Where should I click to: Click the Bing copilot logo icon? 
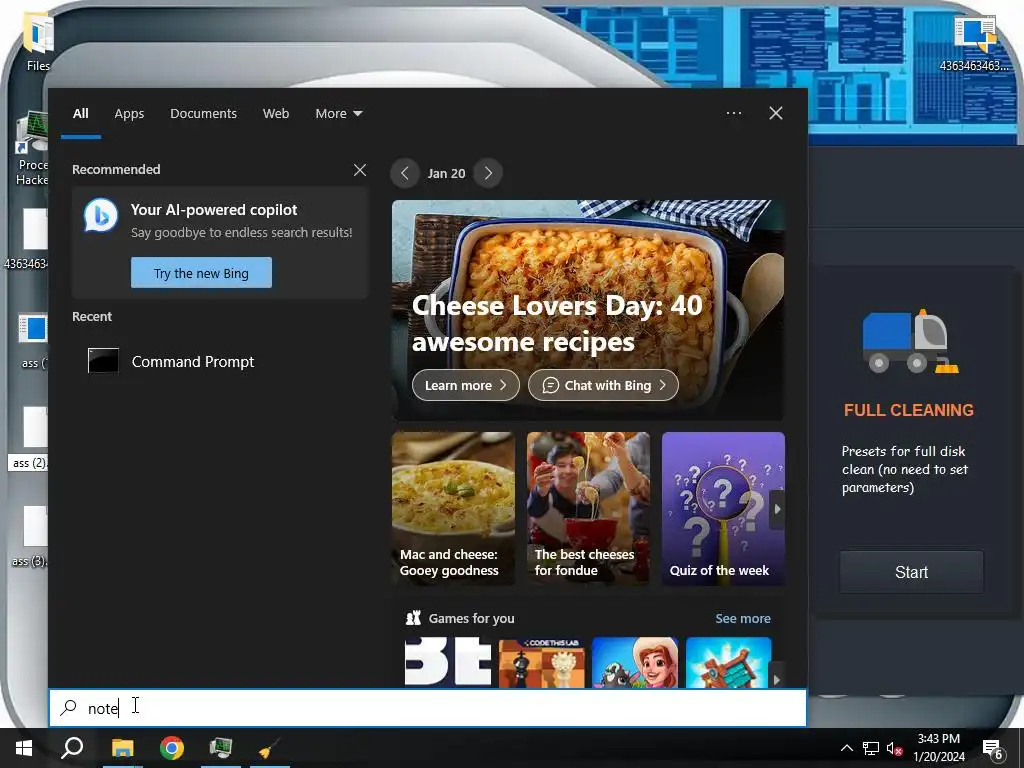[101, 215]
